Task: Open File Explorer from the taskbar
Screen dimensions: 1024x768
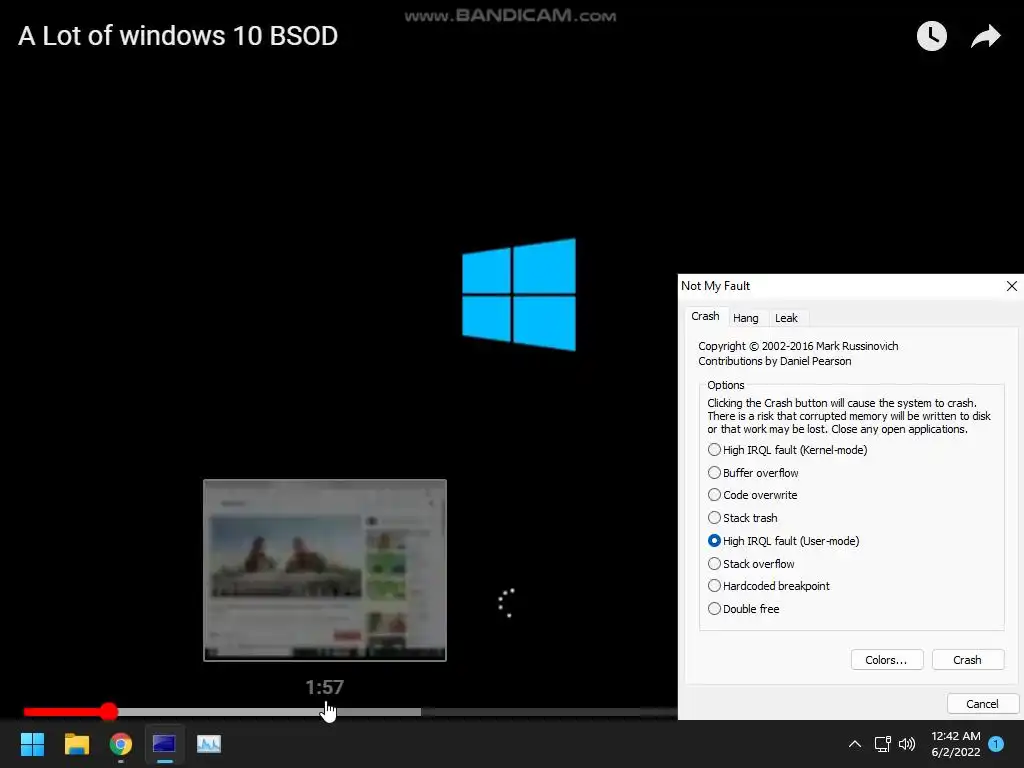Action: pos(76,744)
